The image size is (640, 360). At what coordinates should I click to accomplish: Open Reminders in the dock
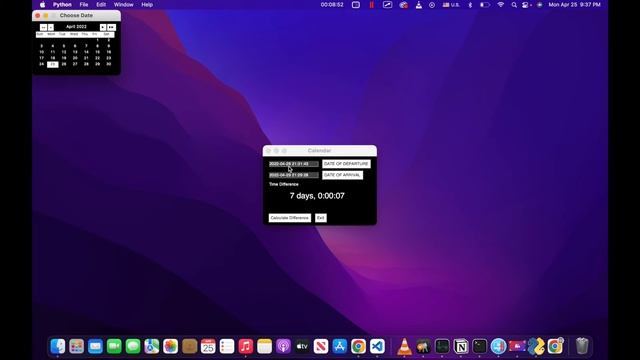coord(227,346)
